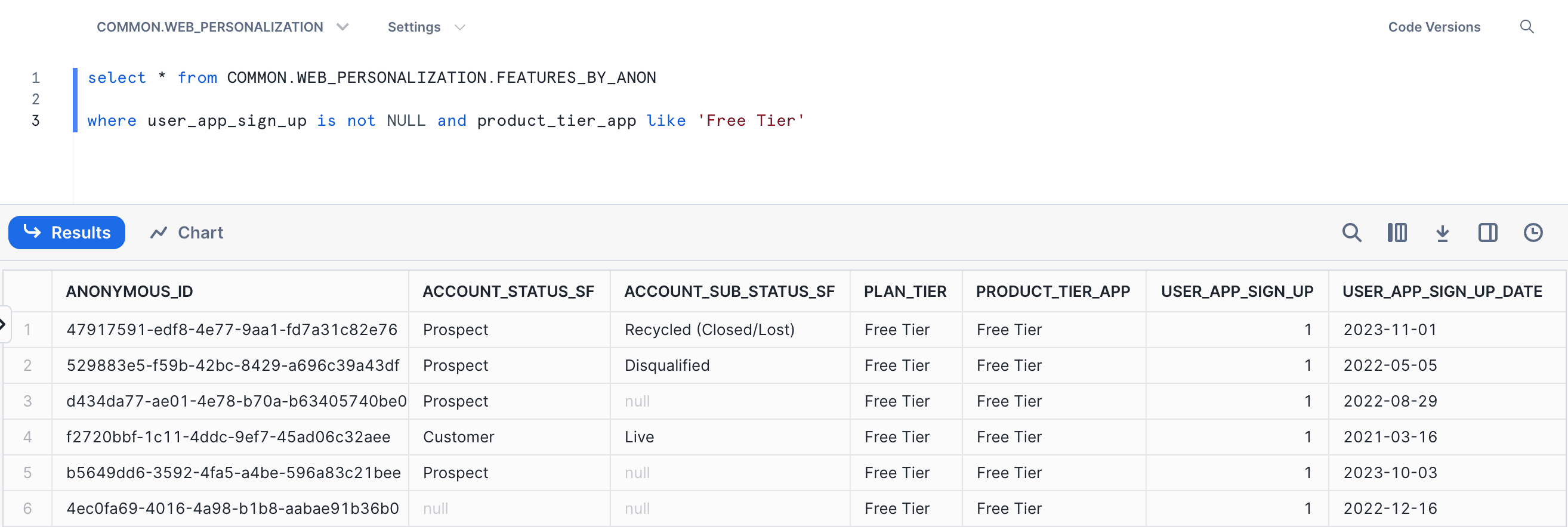Screen dimensions: 1568x527
Task: Select the Results tab
Action: pyautogui.click(x=67, y=233)
